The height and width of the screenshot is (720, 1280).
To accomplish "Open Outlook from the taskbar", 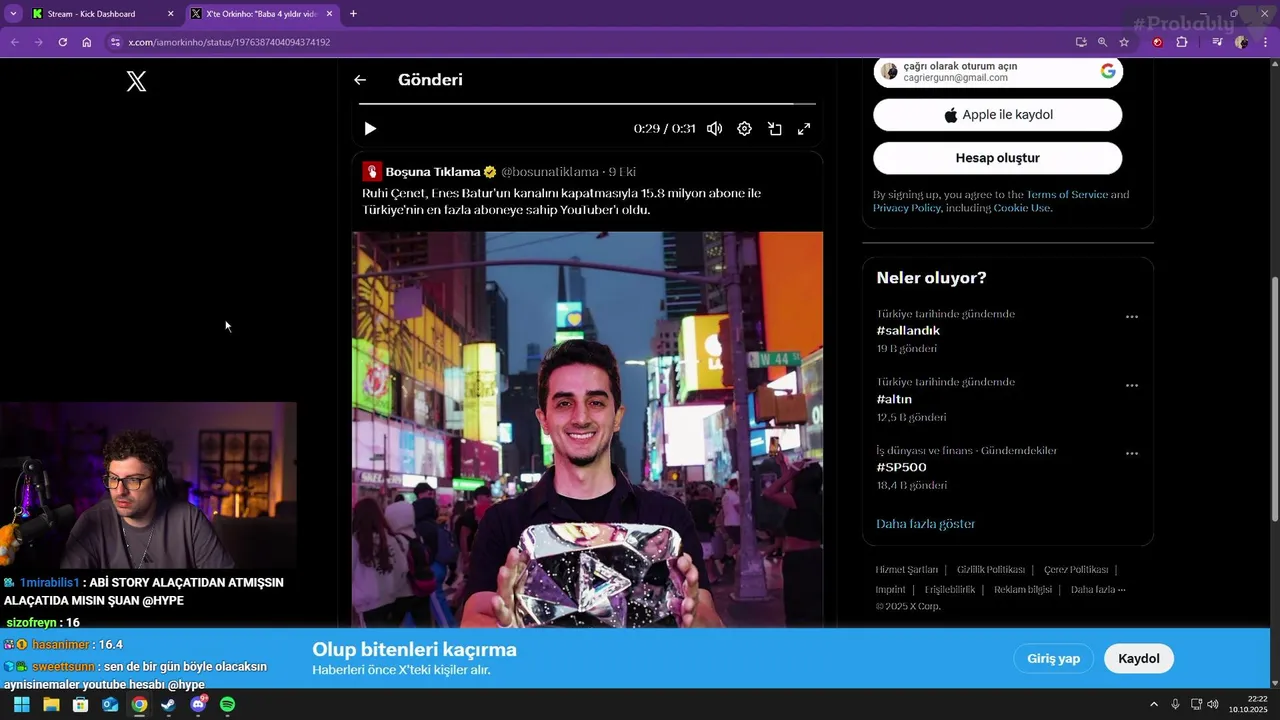I will [110, 704].
